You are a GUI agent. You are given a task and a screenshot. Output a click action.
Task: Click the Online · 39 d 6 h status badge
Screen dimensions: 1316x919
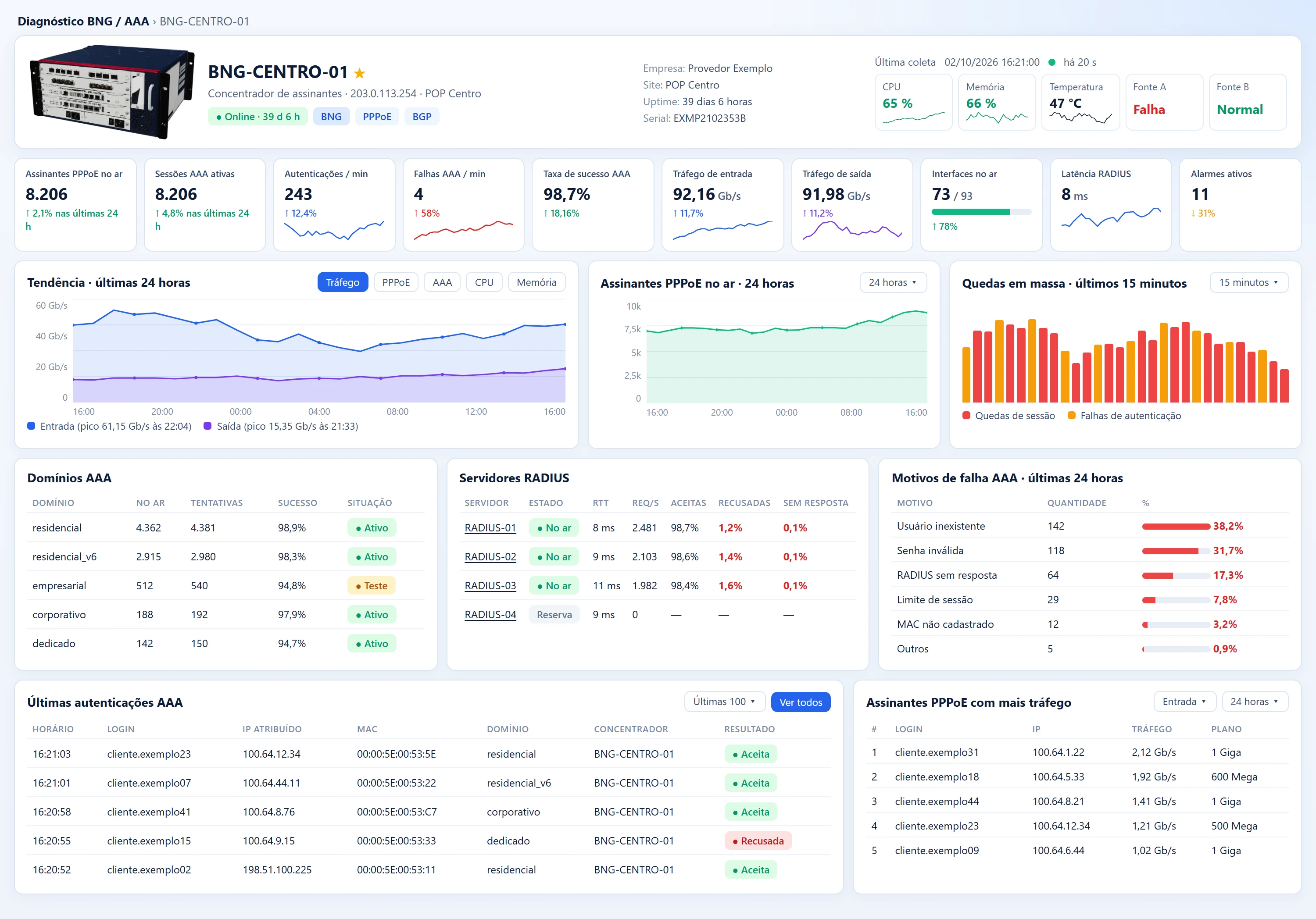coord(258,117)
